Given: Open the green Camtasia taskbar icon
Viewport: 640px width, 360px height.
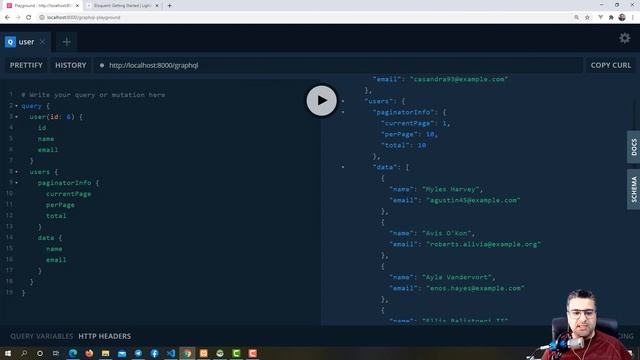Looking at the screenshot, I should pos(236,353).
